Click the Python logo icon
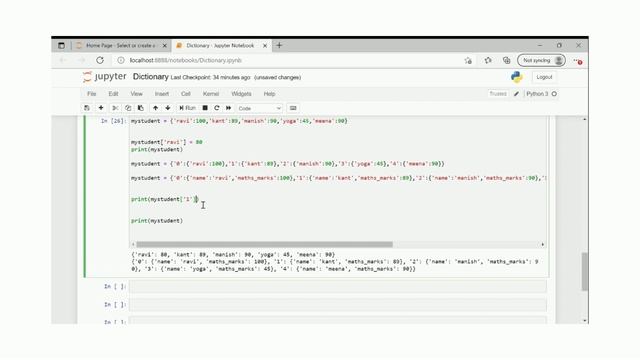The height and width of the screenshot is (360, 640). 517,77
